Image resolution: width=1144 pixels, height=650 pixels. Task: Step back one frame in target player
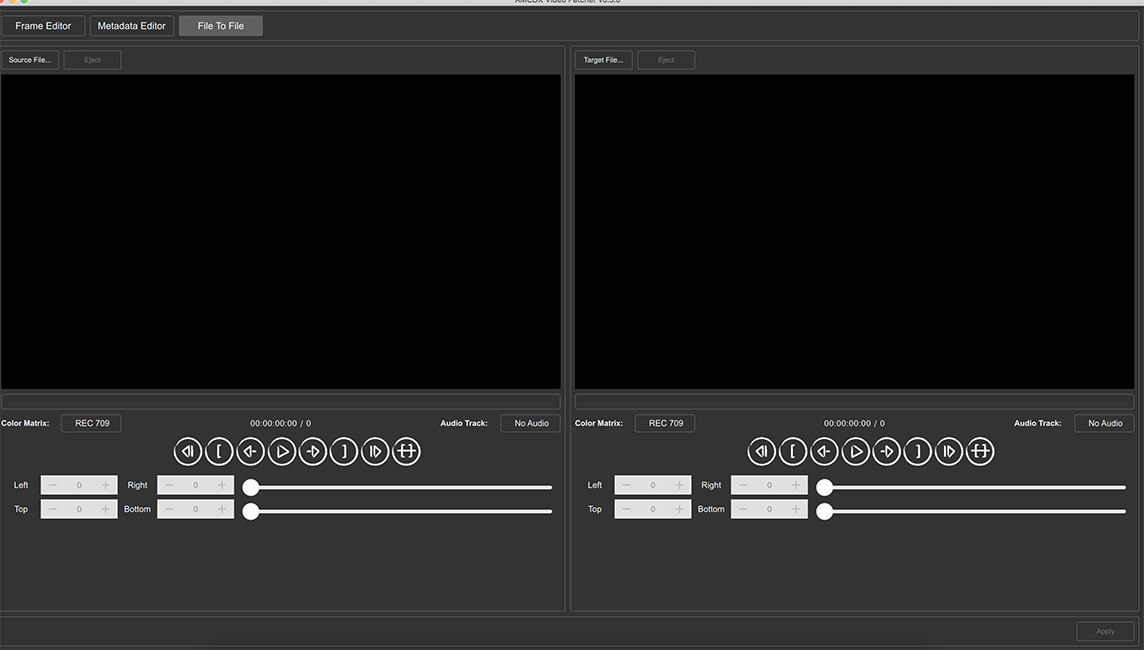point(824,452)
